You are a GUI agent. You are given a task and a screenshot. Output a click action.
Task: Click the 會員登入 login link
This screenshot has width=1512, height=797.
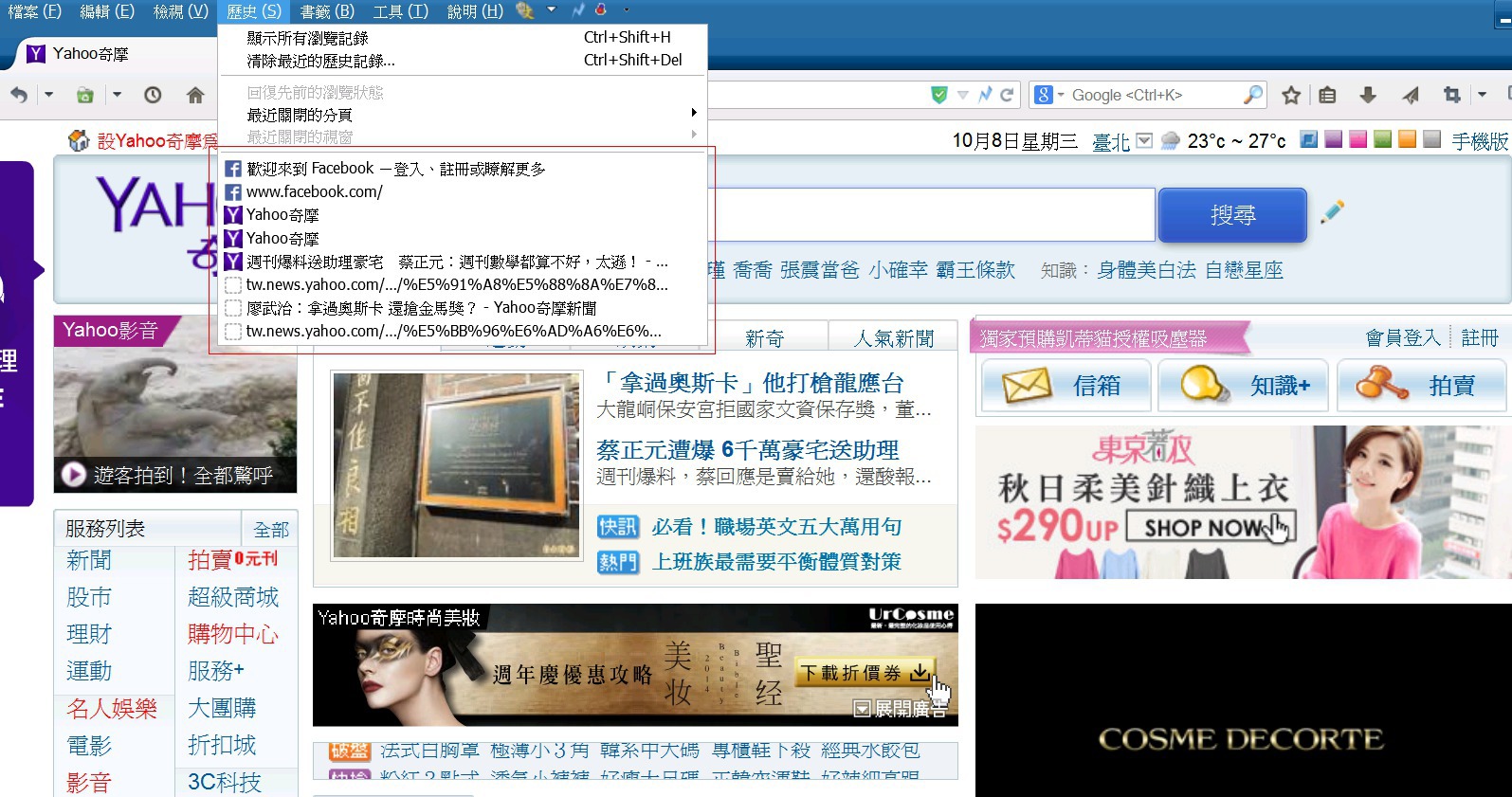[1403, 338]
